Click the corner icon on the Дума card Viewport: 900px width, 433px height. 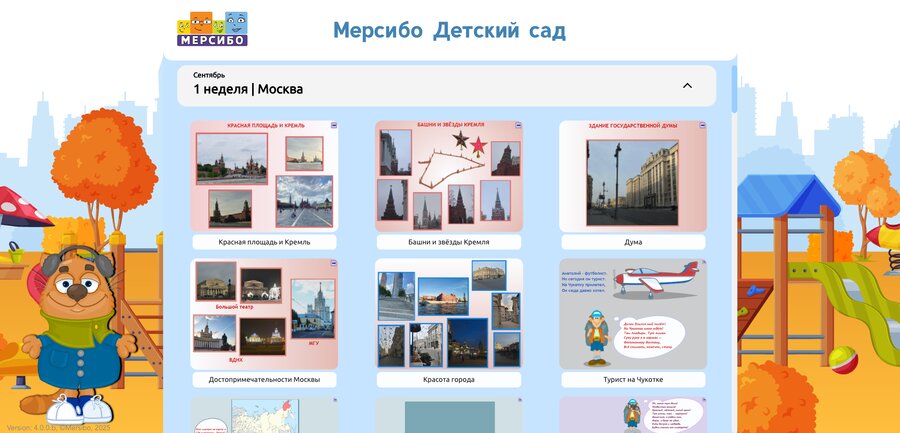[x=703, y=125]
